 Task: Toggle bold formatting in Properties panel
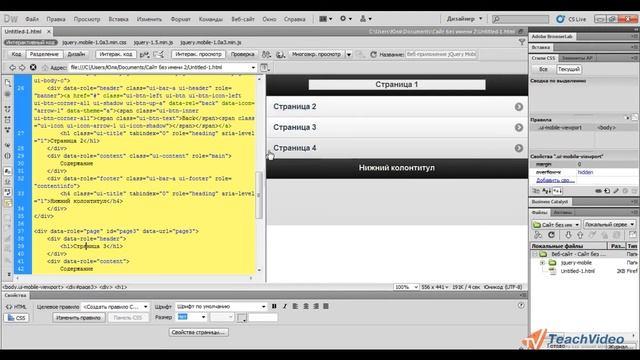(x=274, y=306)
